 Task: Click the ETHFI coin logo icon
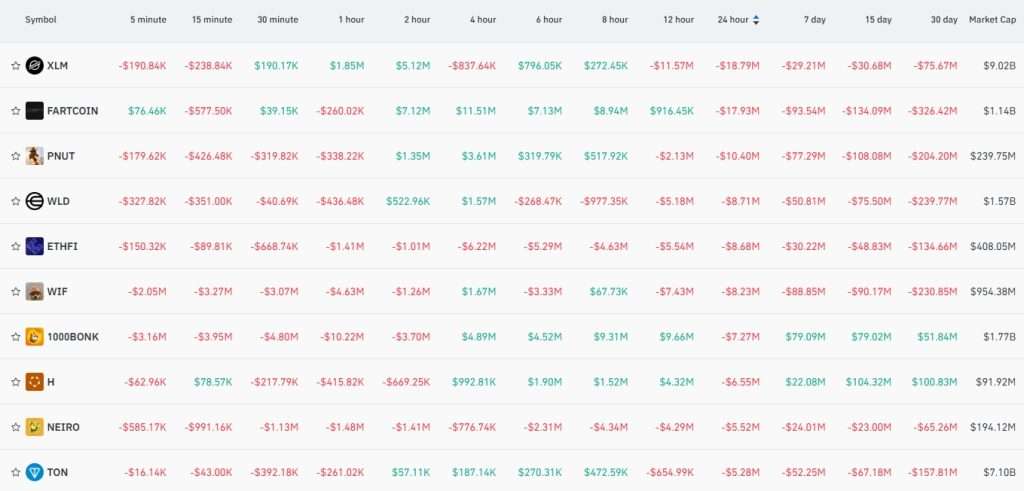pyautogui.click(x=35, y=246)
